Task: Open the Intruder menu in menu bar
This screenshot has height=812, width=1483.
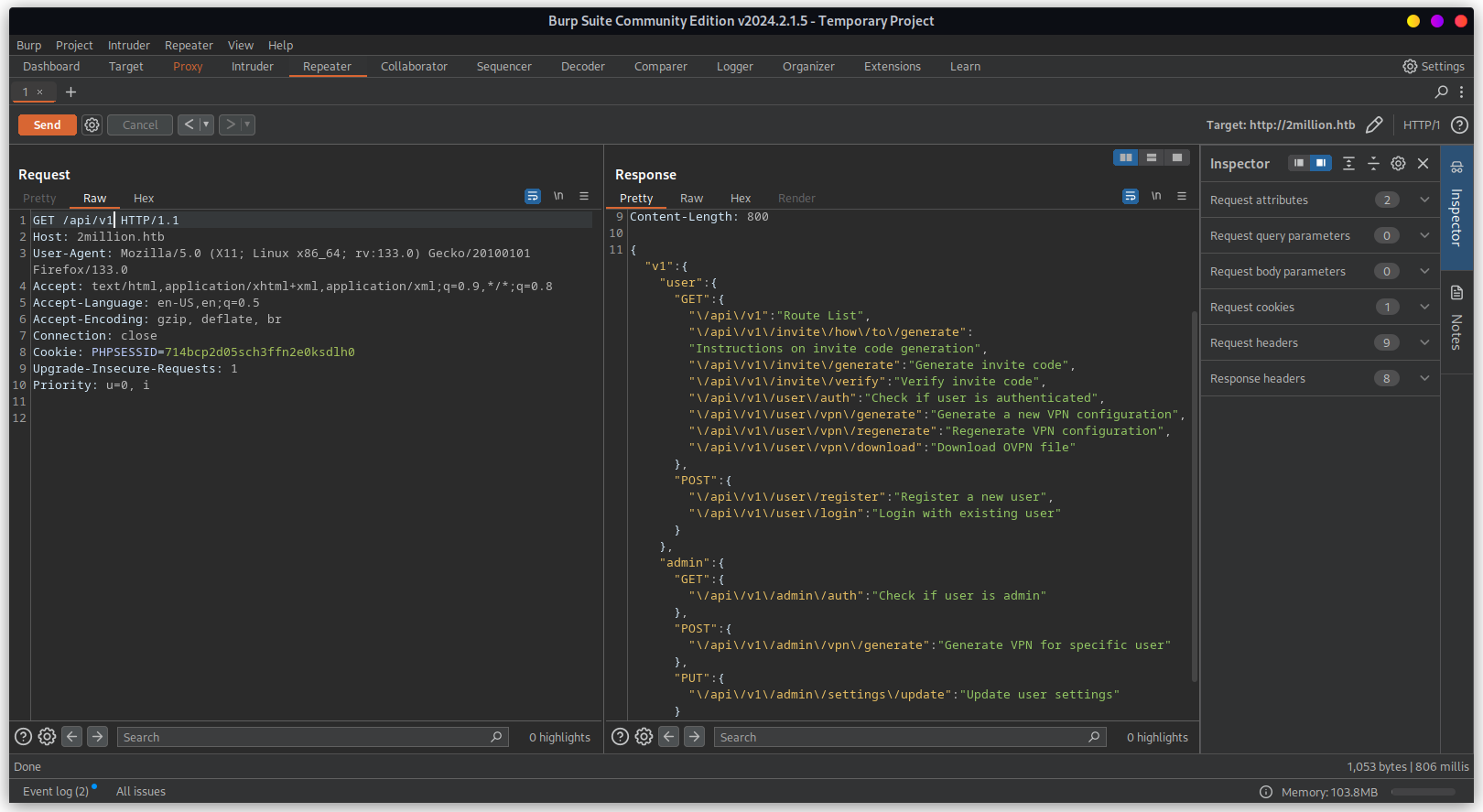Action: pos(128,45)
